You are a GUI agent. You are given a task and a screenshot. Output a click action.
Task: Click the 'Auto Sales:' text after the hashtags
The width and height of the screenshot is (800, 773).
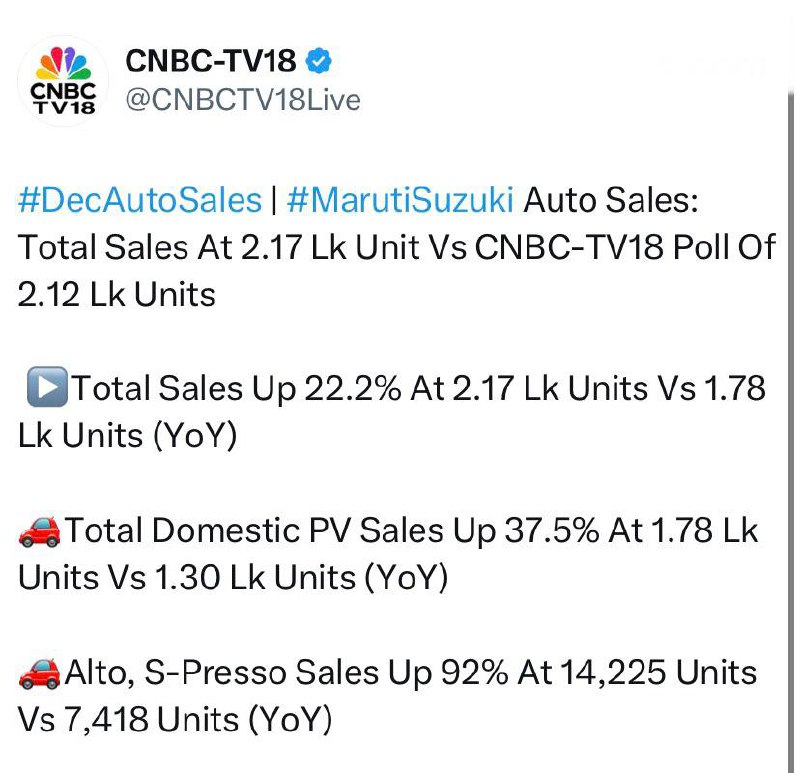tap(611, 200)
